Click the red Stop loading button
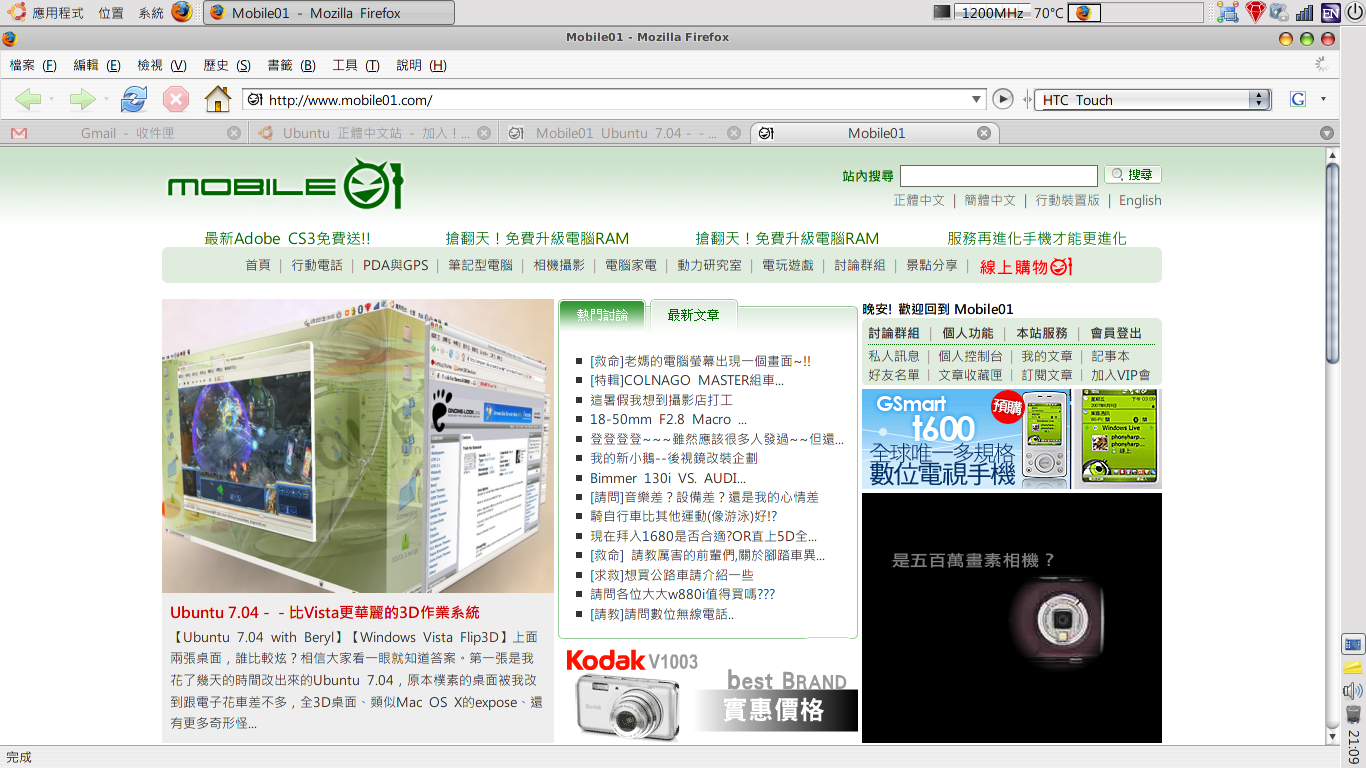Screen dimensions: 1366x768 point(176,99)
